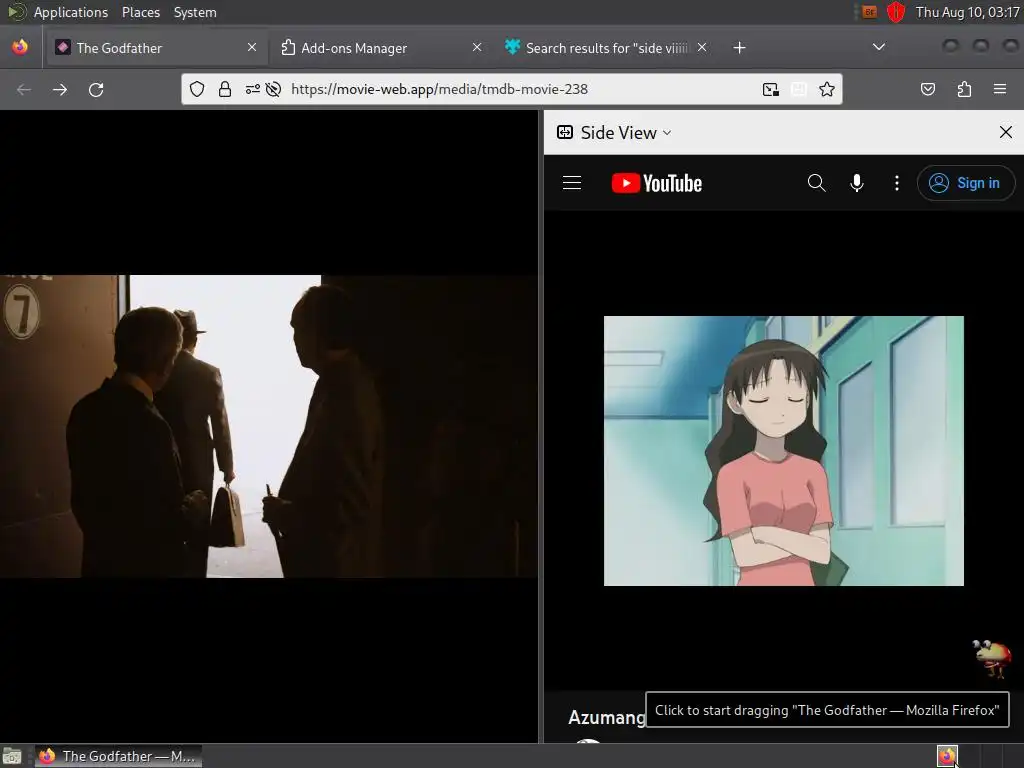Close the Side View panel
The image size is (1024, 768).
[x=1006, y=133]
